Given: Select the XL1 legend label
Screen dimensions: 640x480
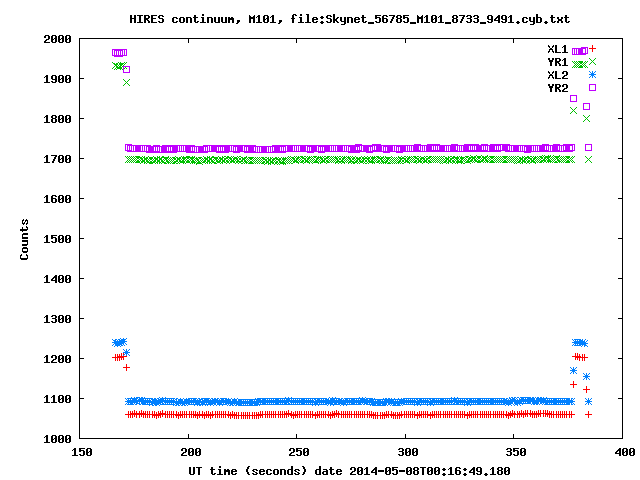Looking at the screenshot, I should coord(557,49).
